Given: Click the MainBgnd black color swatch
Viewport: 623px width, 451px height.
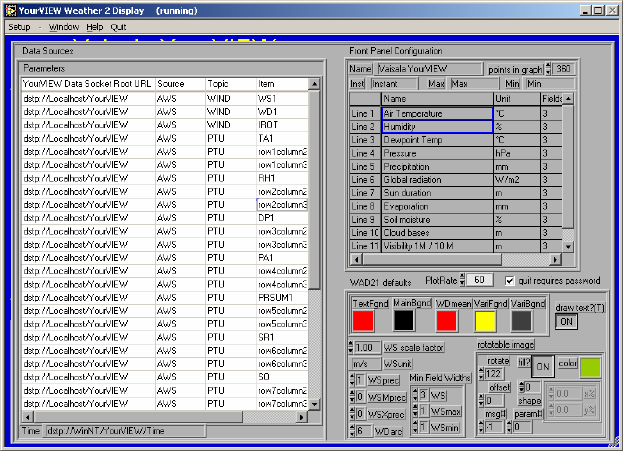Looking at the screenshot, I should tap(404, 320).
